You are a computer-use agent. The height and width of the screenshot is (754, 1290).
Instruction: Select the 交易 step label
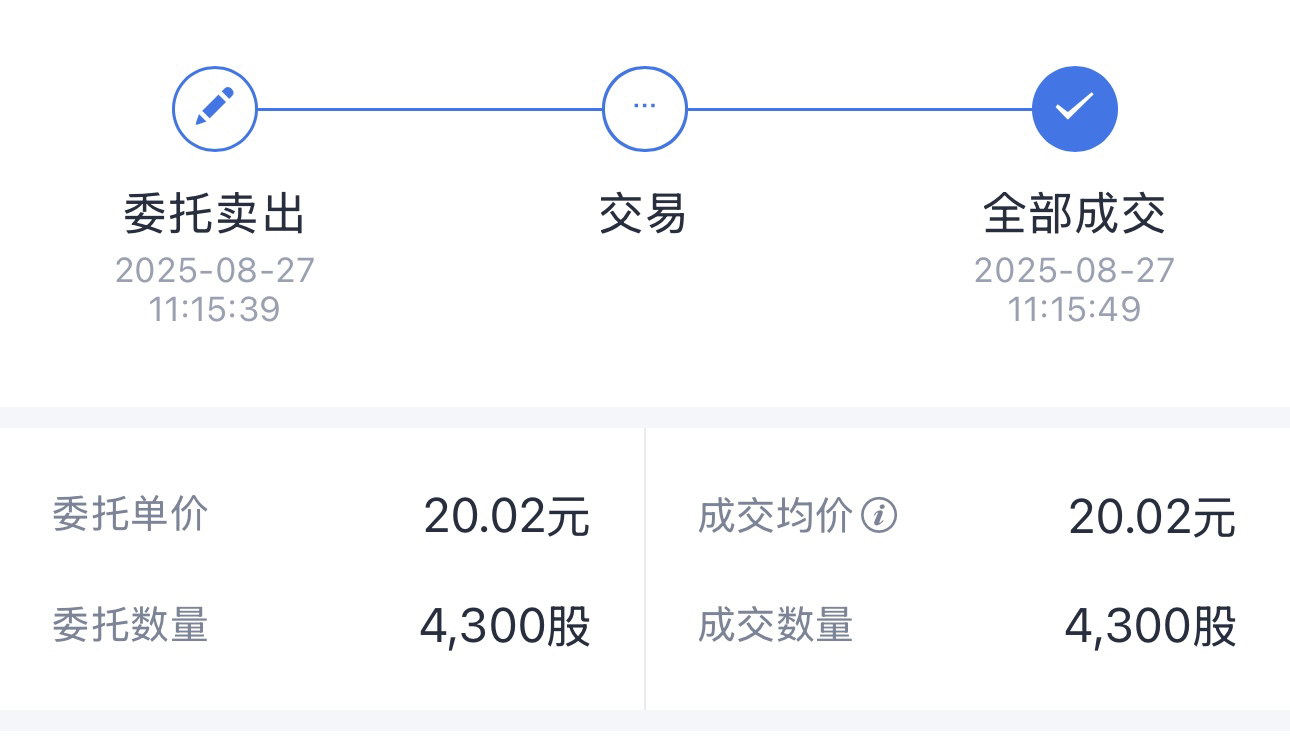click(x=644, y=214)
